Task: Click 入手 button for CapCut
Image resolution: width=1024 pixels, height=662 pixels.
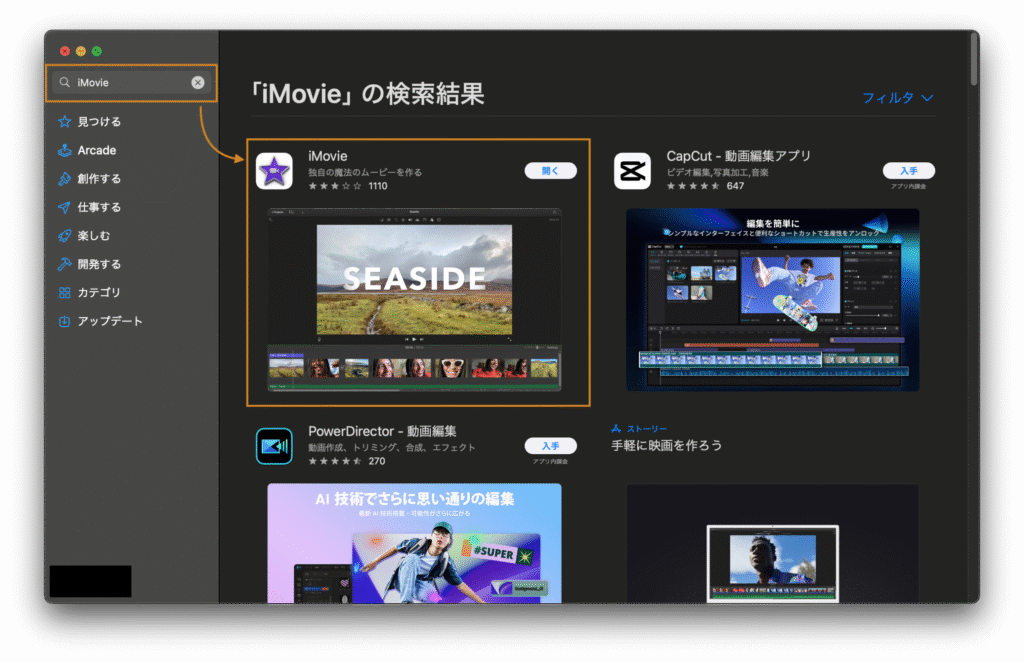Action: click(909, 170)
